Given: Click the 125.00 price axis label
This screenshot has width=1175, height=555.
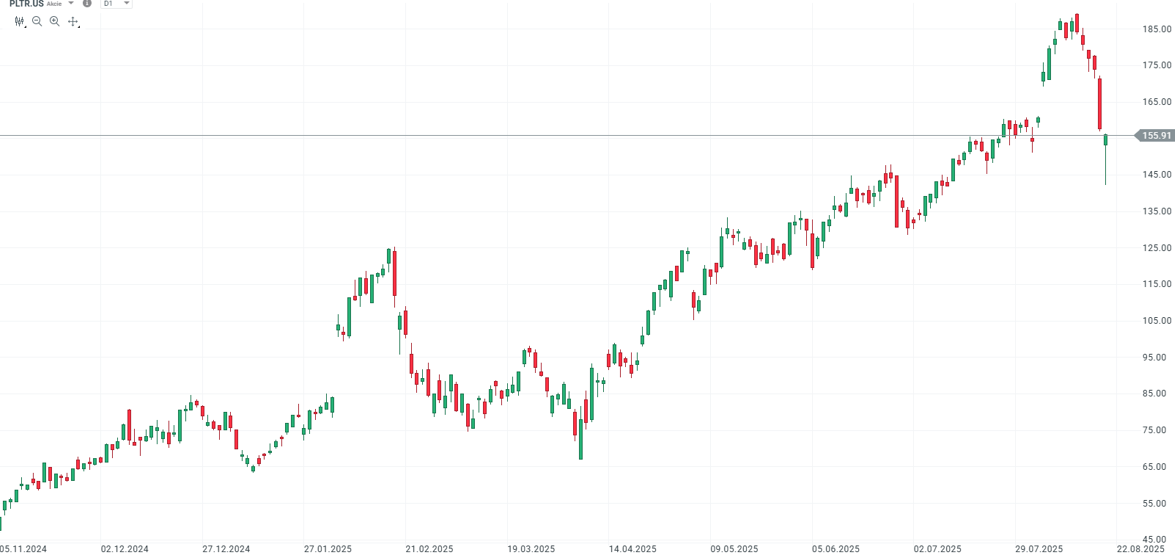Looking at the screenshot, I should [1157, 247].
